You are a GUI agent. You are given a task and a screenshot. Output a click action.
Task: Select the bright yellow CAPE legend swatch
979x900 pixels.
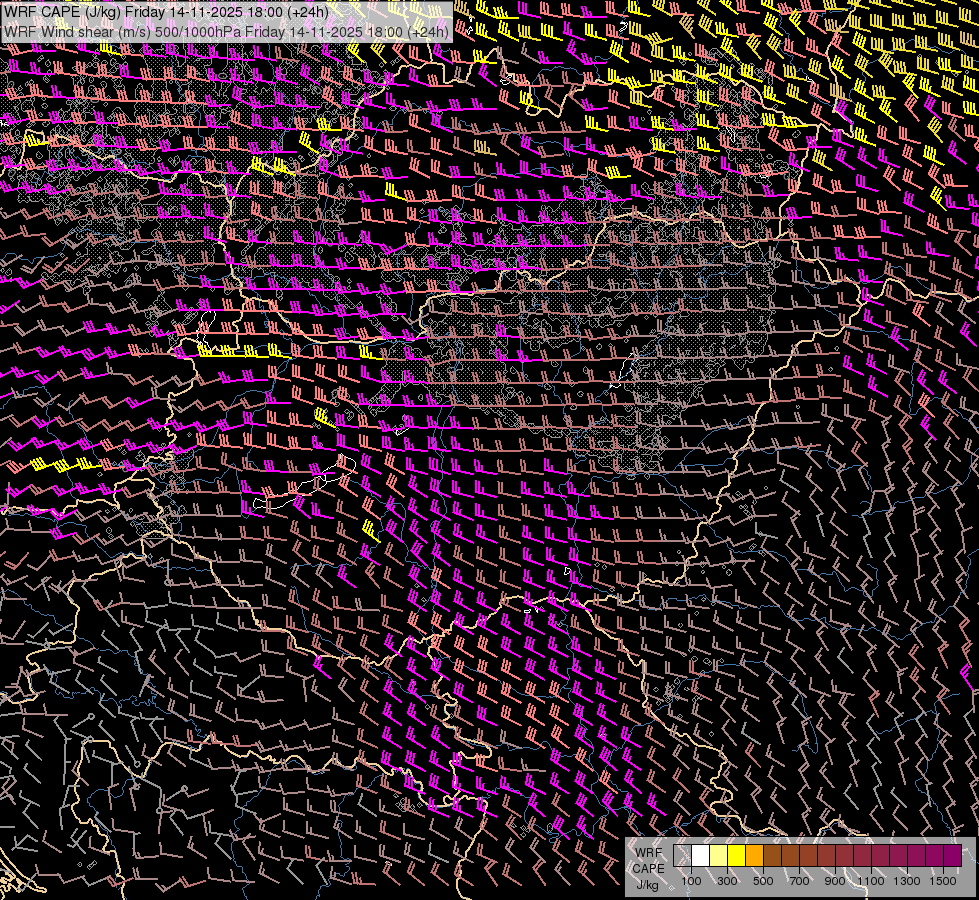(737, 855)
